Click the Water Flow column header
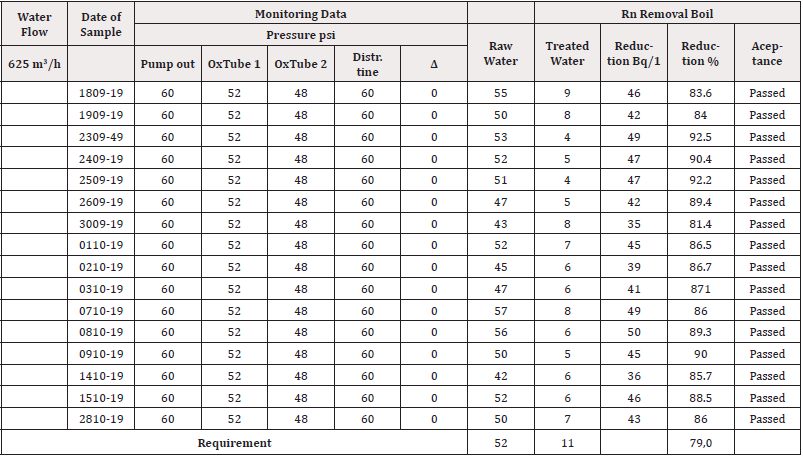The image size is (803, 459). click(x=35, y=24)
